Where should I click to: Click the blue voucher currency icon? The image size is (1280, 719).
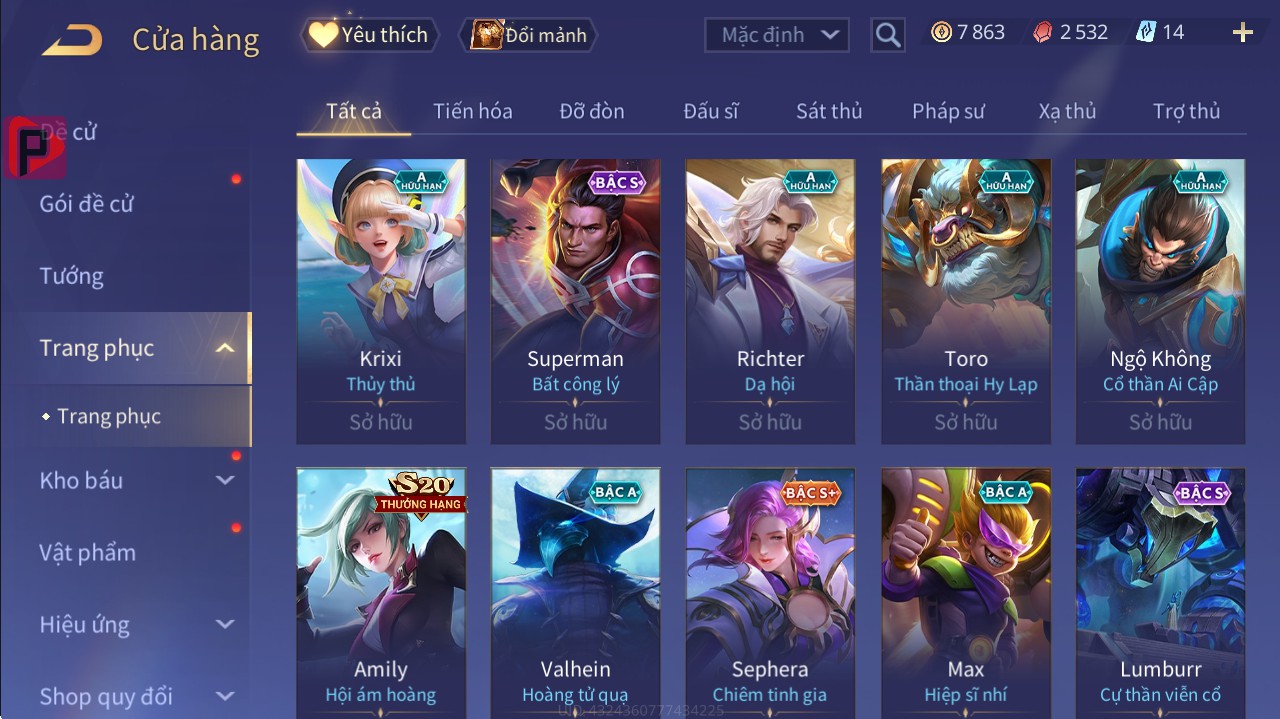1145,32
